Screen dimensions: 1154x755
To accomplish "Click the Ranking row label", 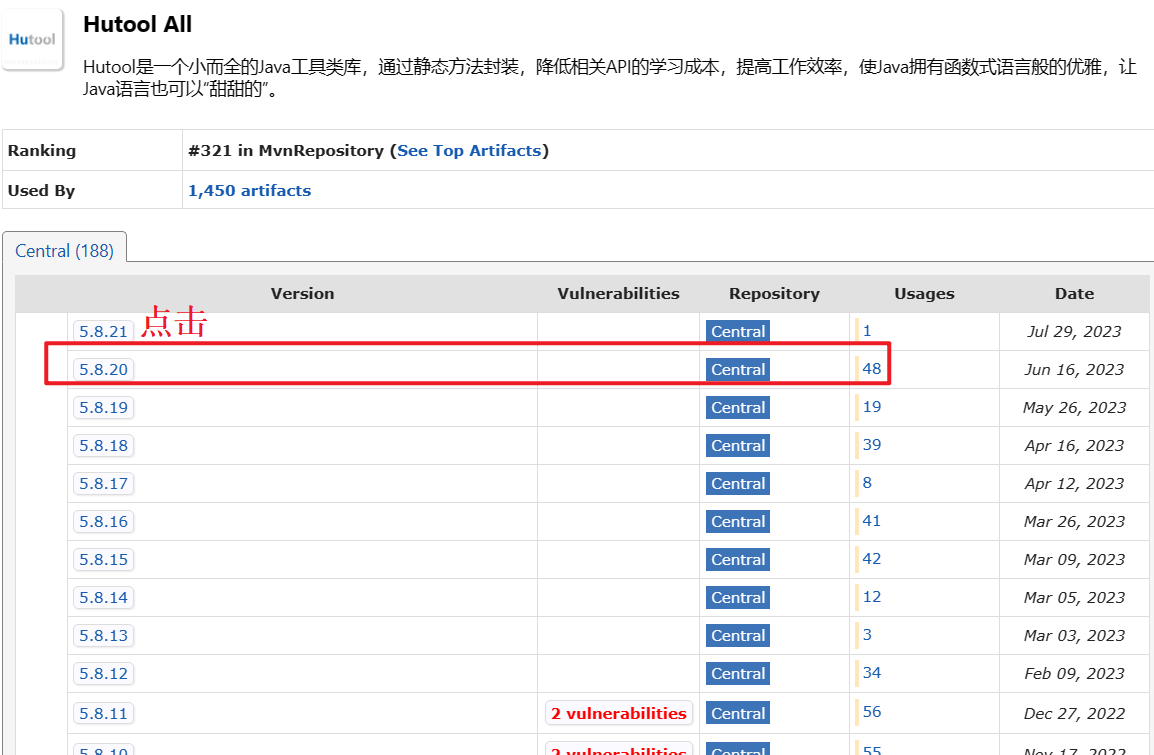I will pyautogui.click(x=42, y=151).
